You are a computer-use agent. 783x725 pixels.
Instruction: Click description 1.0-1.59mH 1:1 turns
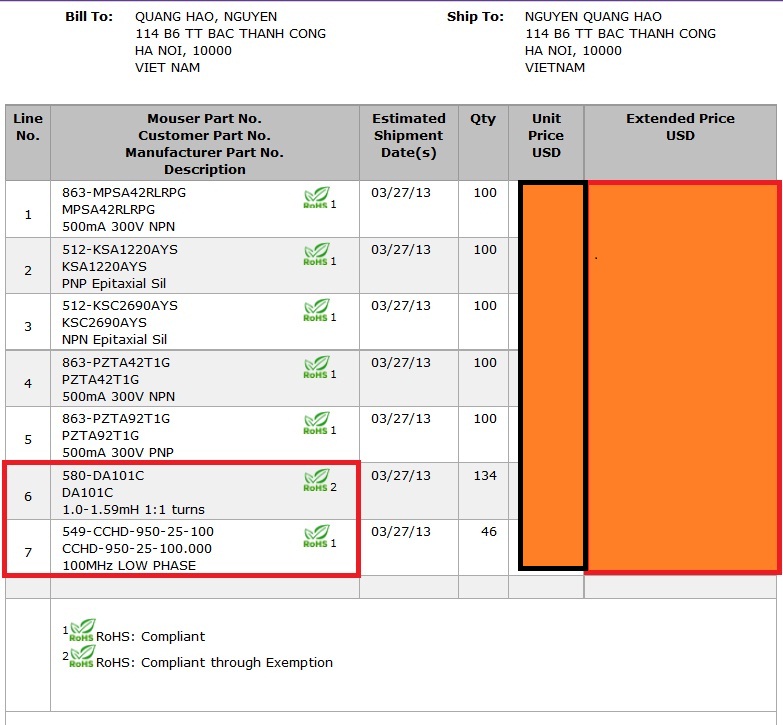(133, 509)
